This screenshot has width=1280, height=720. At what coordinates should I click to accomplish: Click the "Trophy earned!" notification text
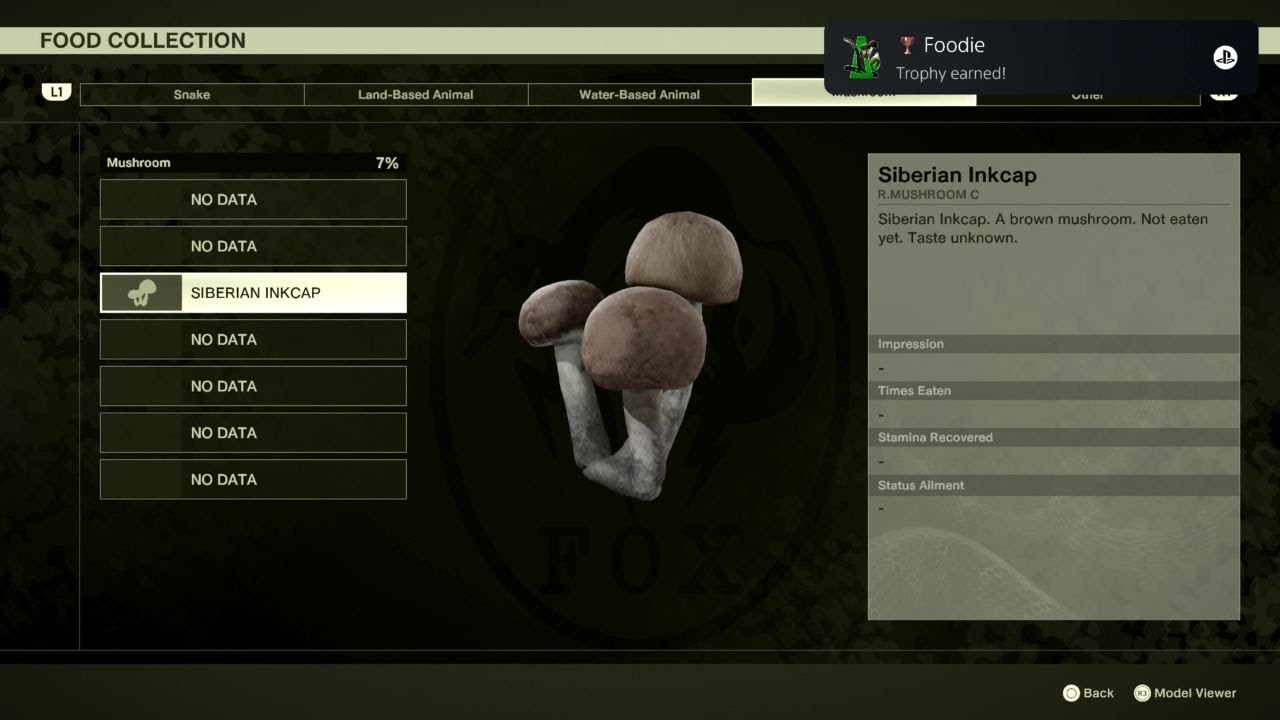tap(951, 73)
